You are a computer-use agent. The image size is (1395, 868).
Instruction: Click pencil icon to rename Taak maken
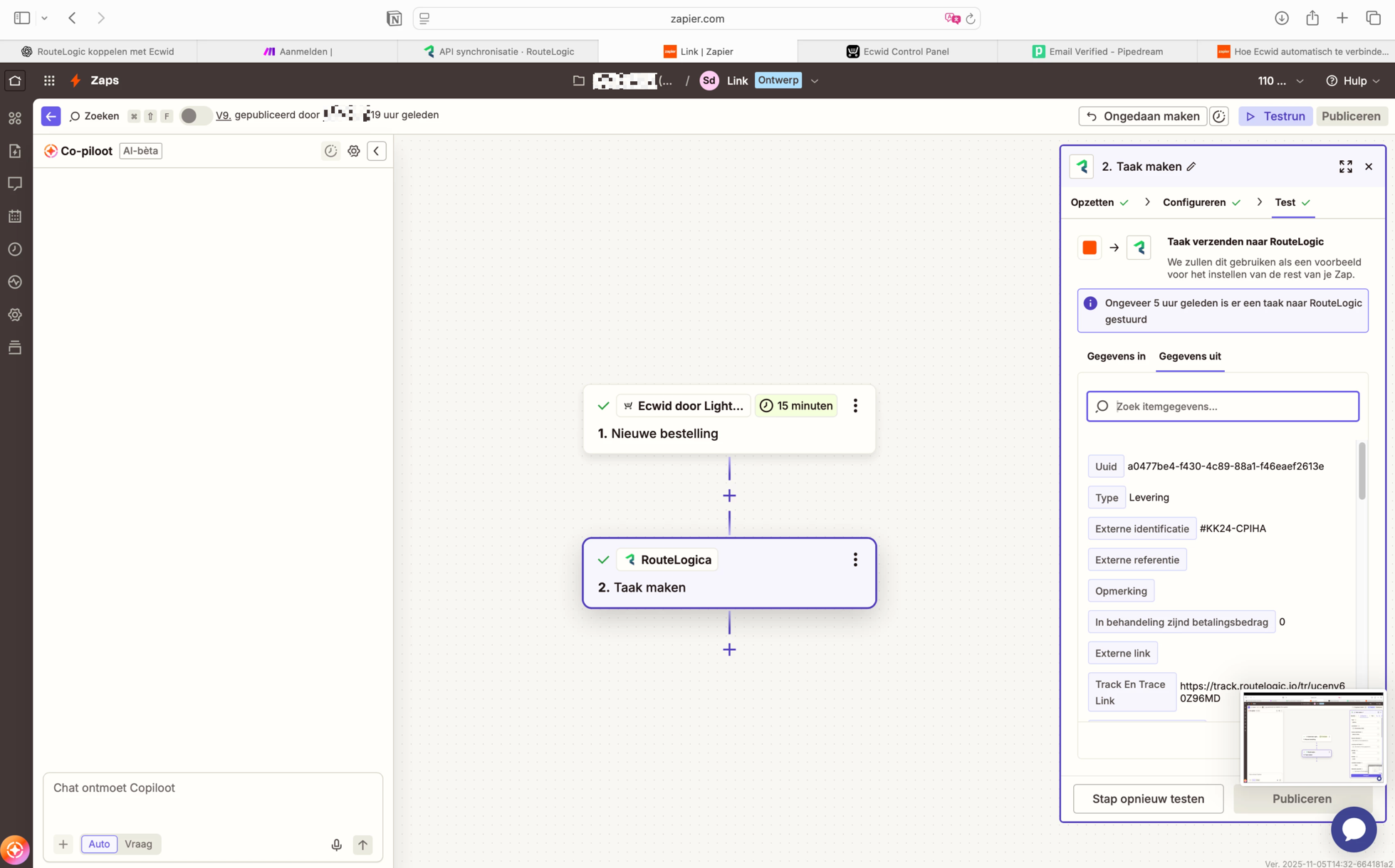coord(1191,167)
